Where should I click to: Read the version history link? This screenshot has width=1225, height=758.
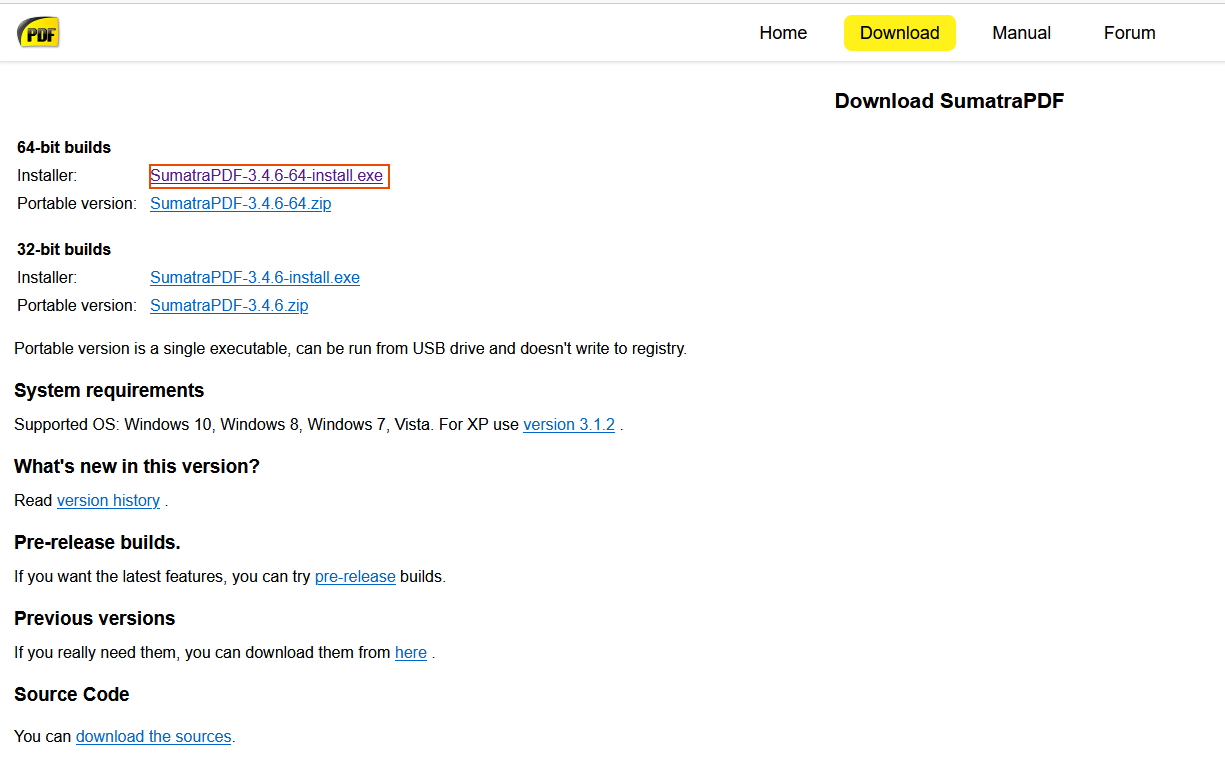tap(108, 501)
